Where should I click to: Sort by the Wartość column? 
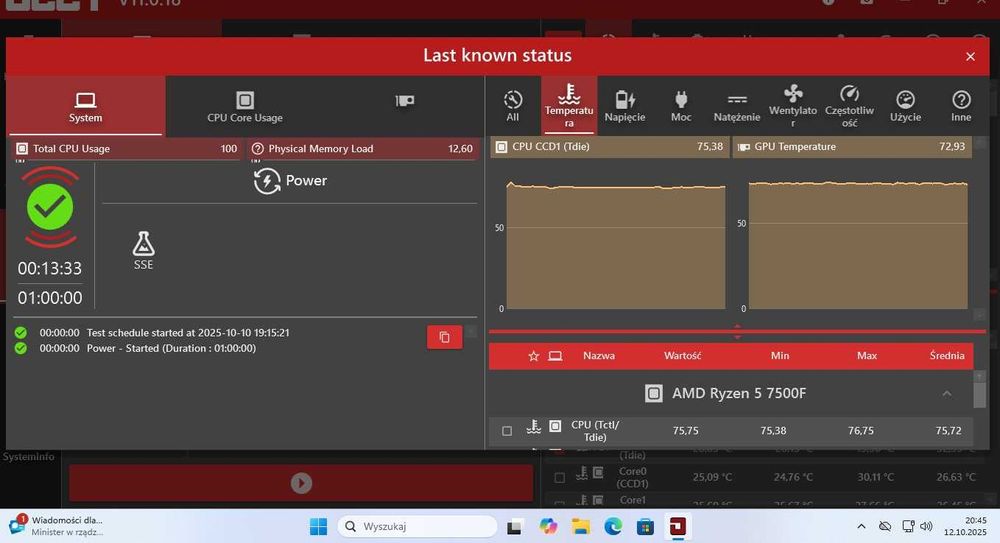pos(682,356)
